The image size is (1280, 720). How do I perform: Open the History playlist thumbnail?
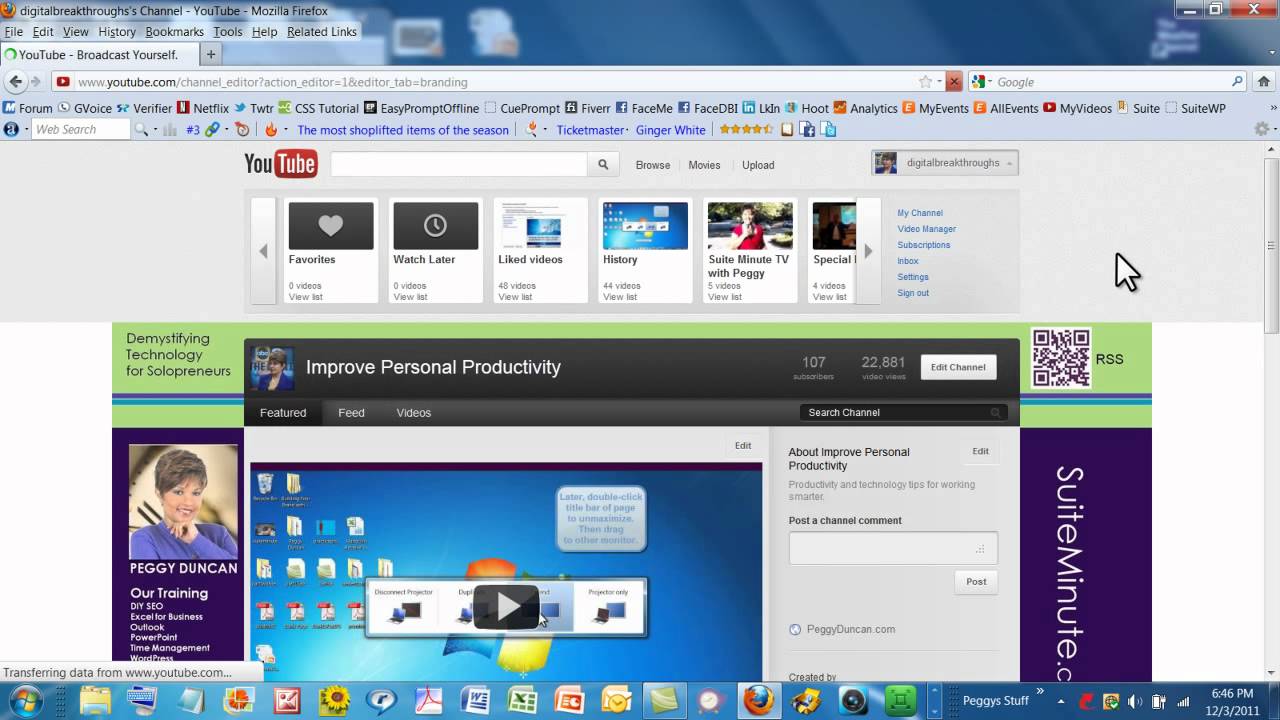click(x=645, y=225)
